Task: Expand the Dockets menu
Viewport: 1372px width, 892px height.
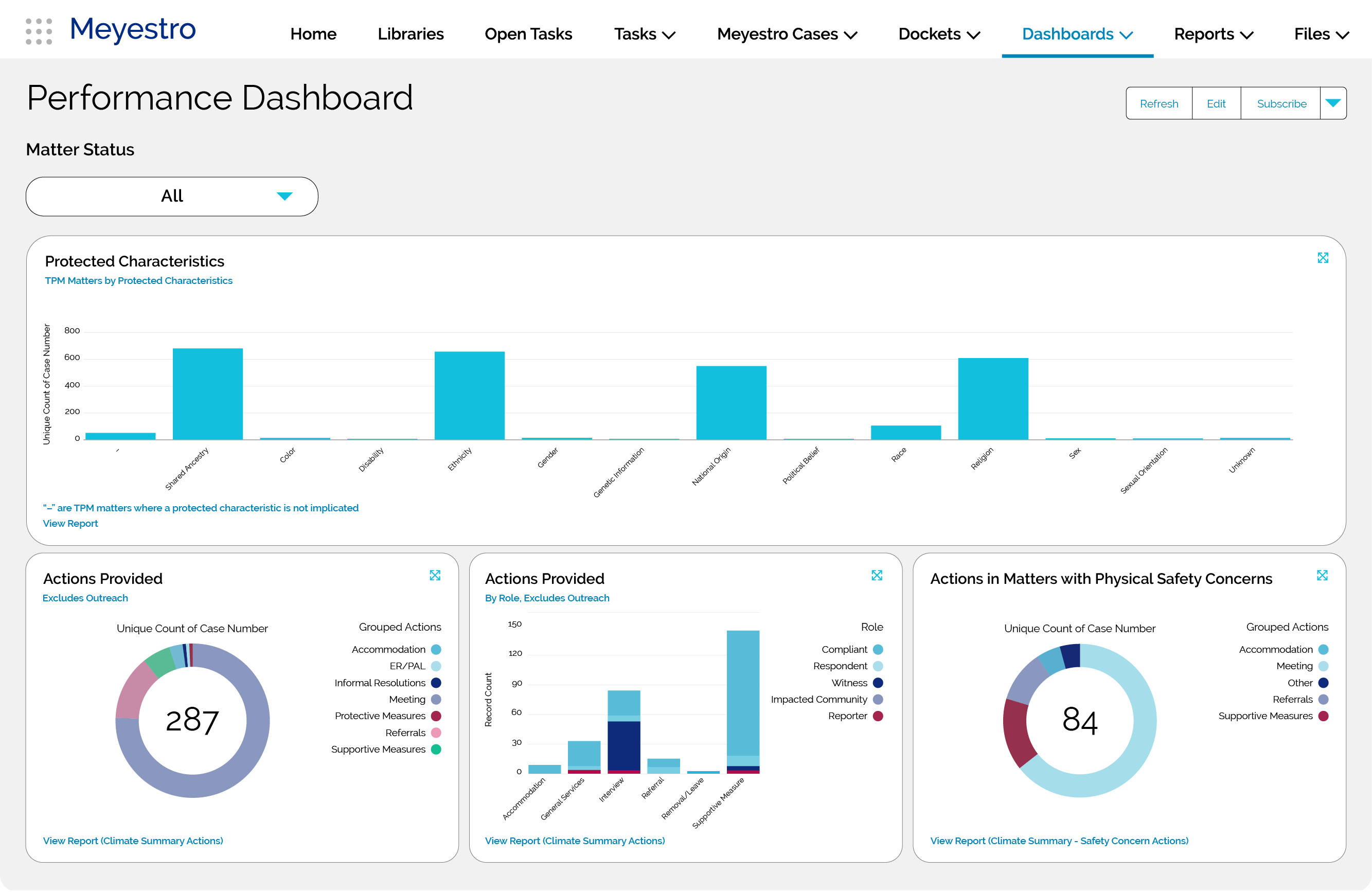Action: pos(939,34)
